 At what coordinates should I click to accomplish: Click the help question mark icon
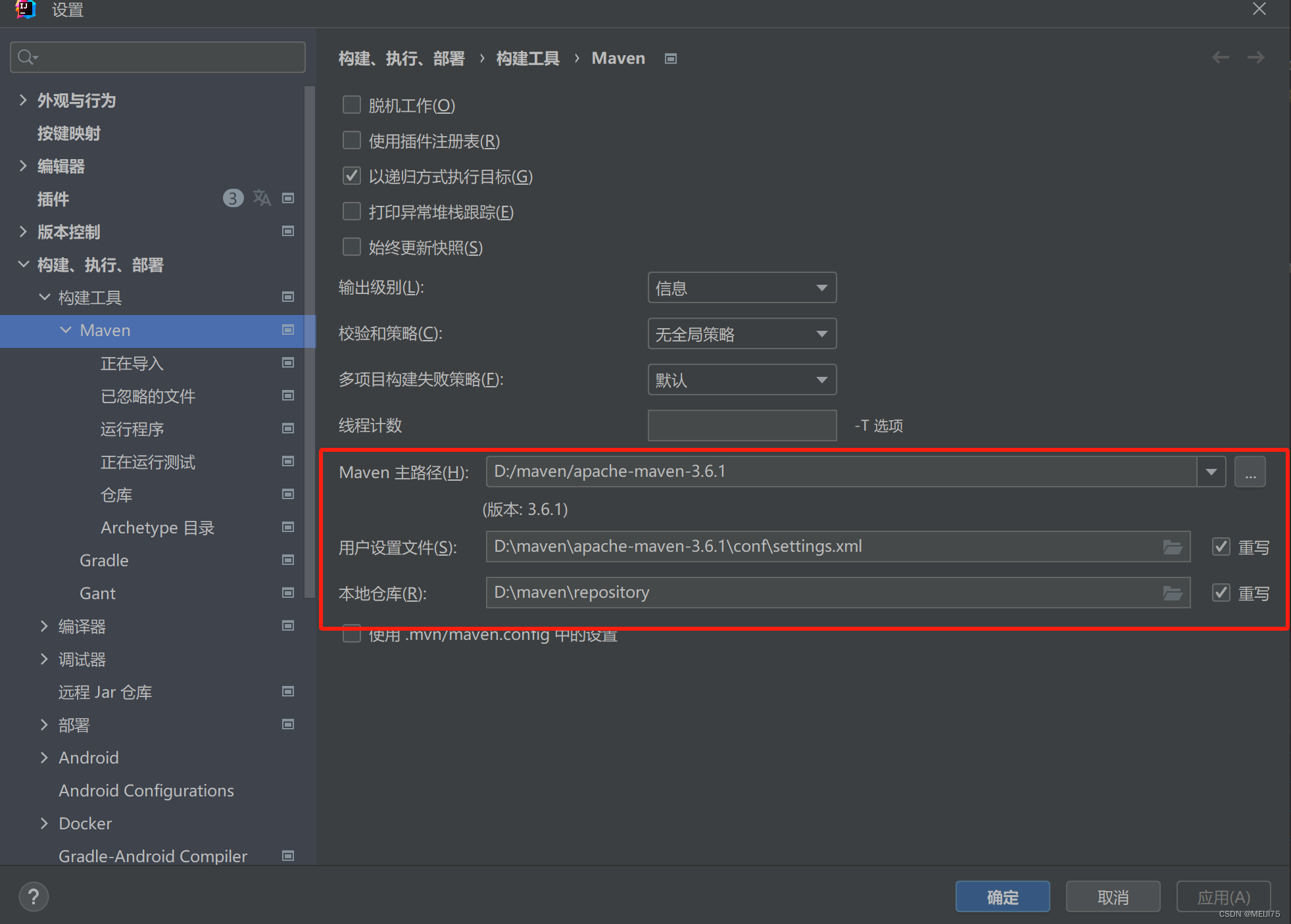pyautogui.click(x=34, y=896)
